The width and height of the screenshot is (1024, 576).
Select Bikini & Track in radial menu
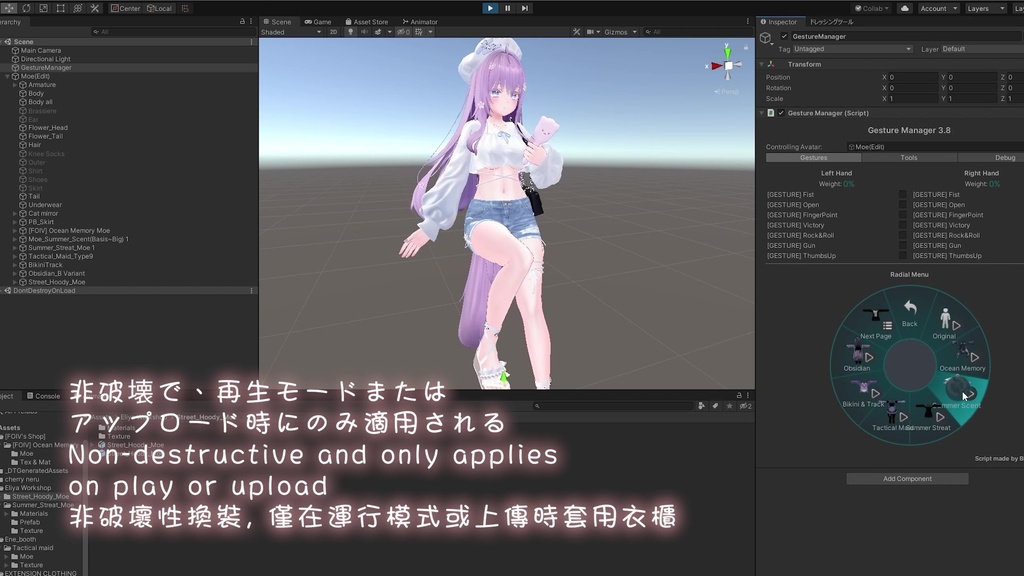863,394
